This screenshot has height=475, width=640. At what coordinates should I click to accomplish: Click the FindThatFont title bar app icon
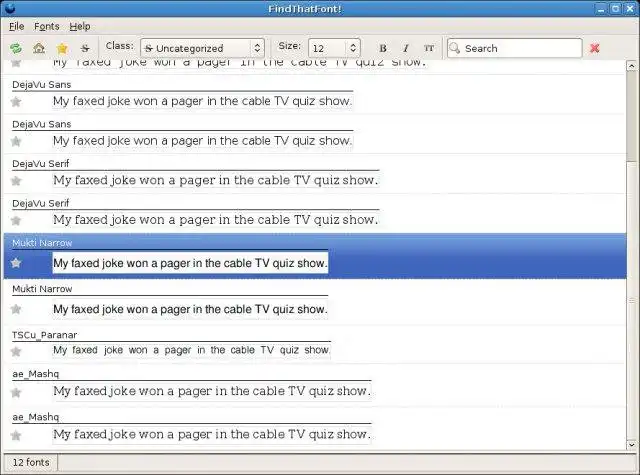(9, 8)
